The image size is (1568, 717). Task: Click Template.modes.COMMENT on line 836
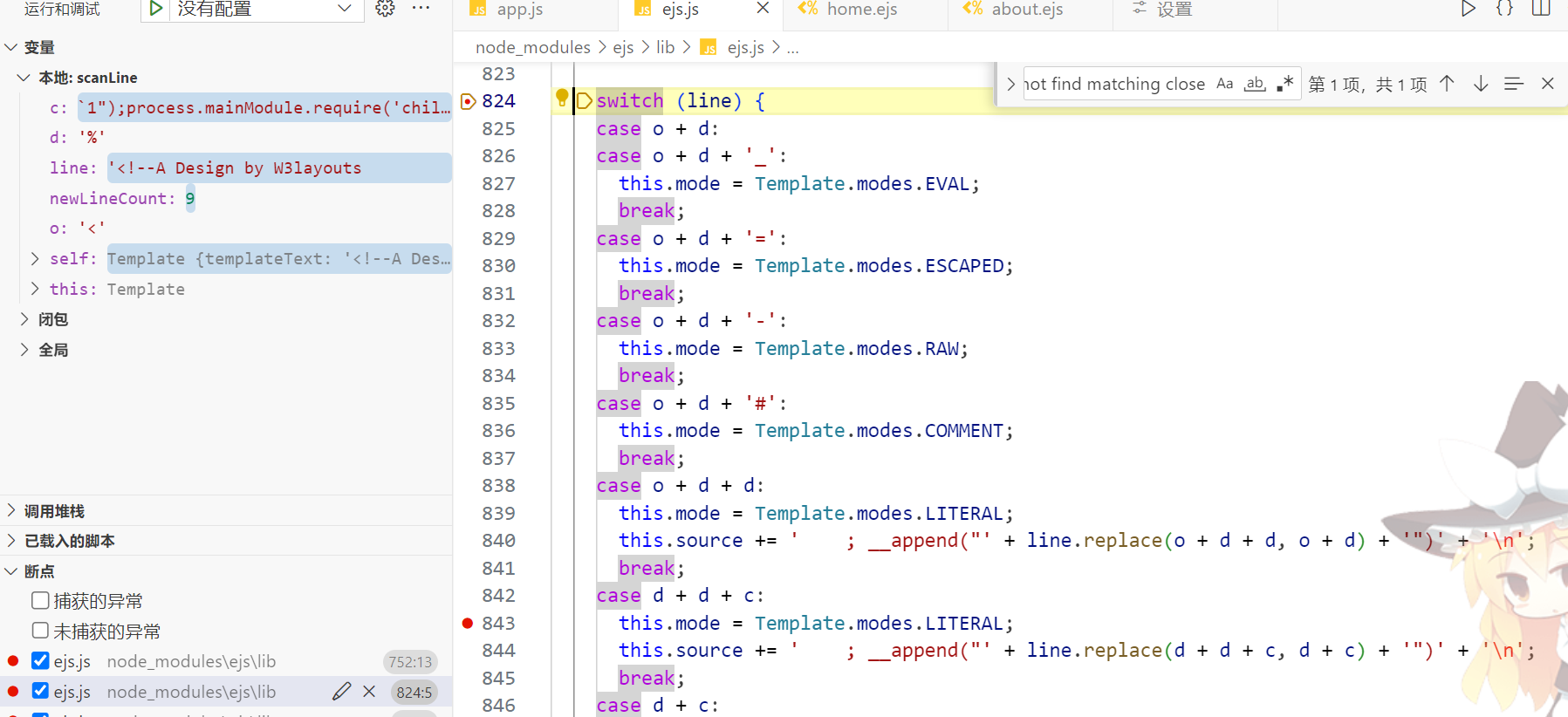click(x=879, y=431)
